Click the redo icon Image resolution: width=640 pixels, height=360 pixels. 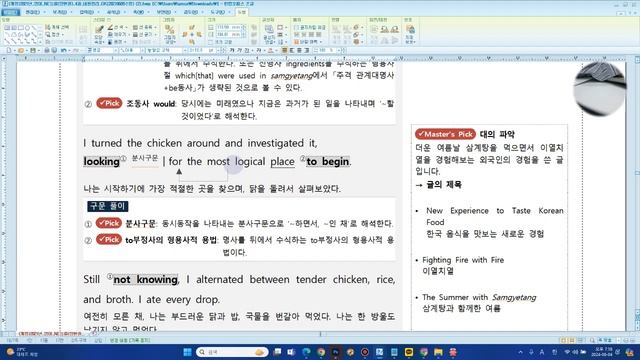click(x=76, y=51)
